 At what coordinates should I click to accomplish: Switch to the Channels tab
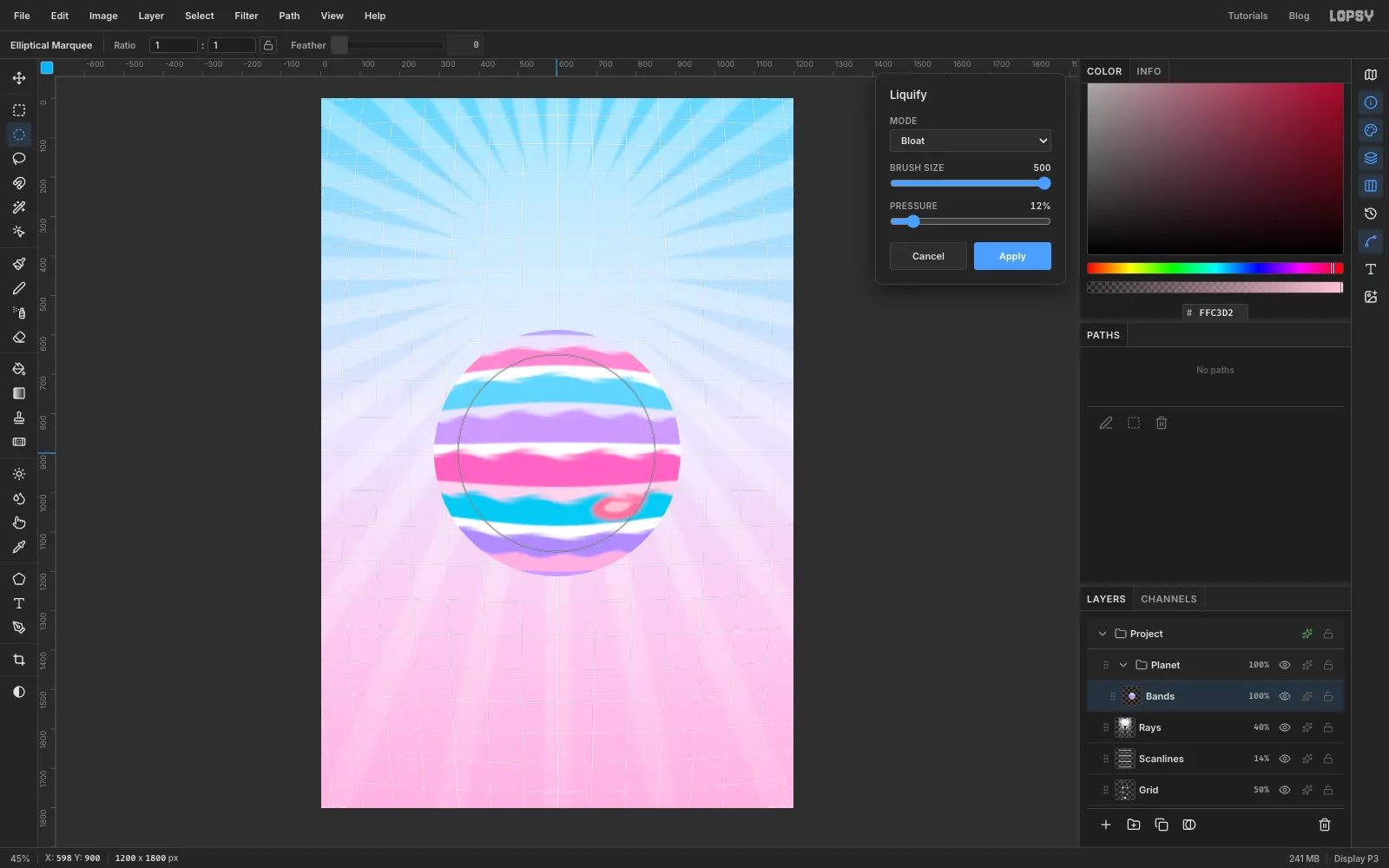pos(1168,599)
